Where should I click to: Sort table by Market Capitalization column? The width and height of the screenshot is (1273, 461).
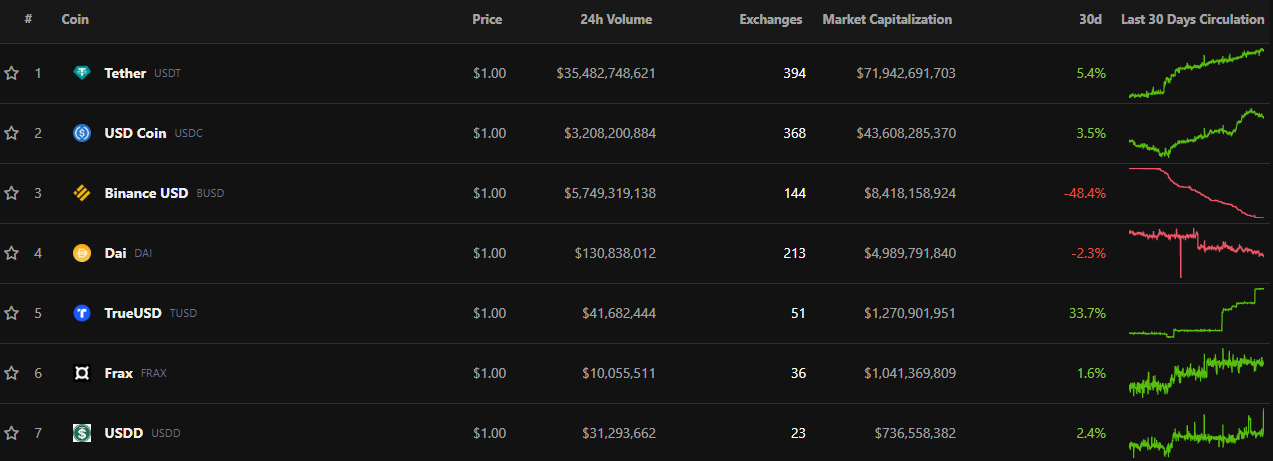(887, 19)
